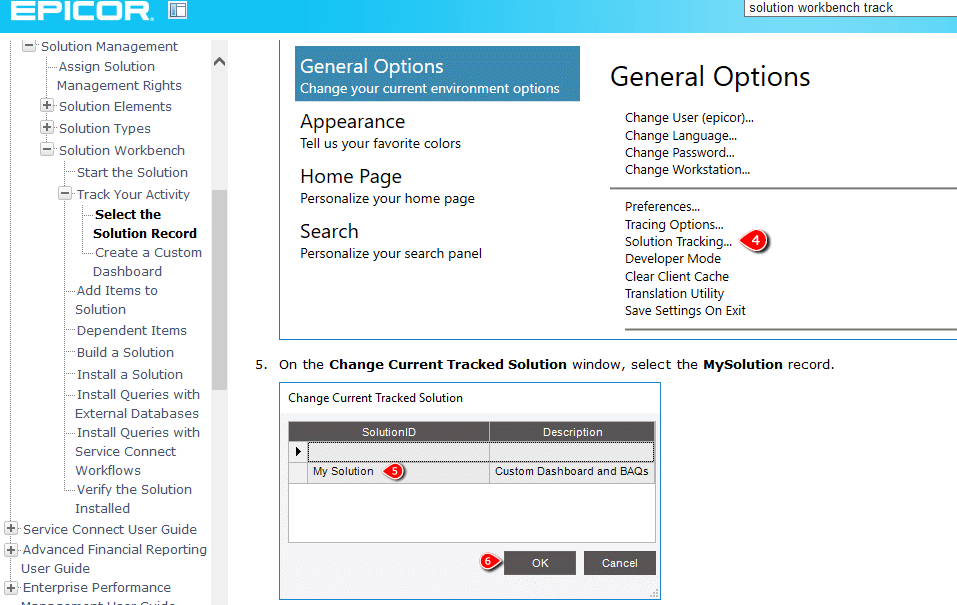Screen dimensions: 957x605
Task: Click the Custom Dashboard and BAQs cell
Action: tap(572, 471)
